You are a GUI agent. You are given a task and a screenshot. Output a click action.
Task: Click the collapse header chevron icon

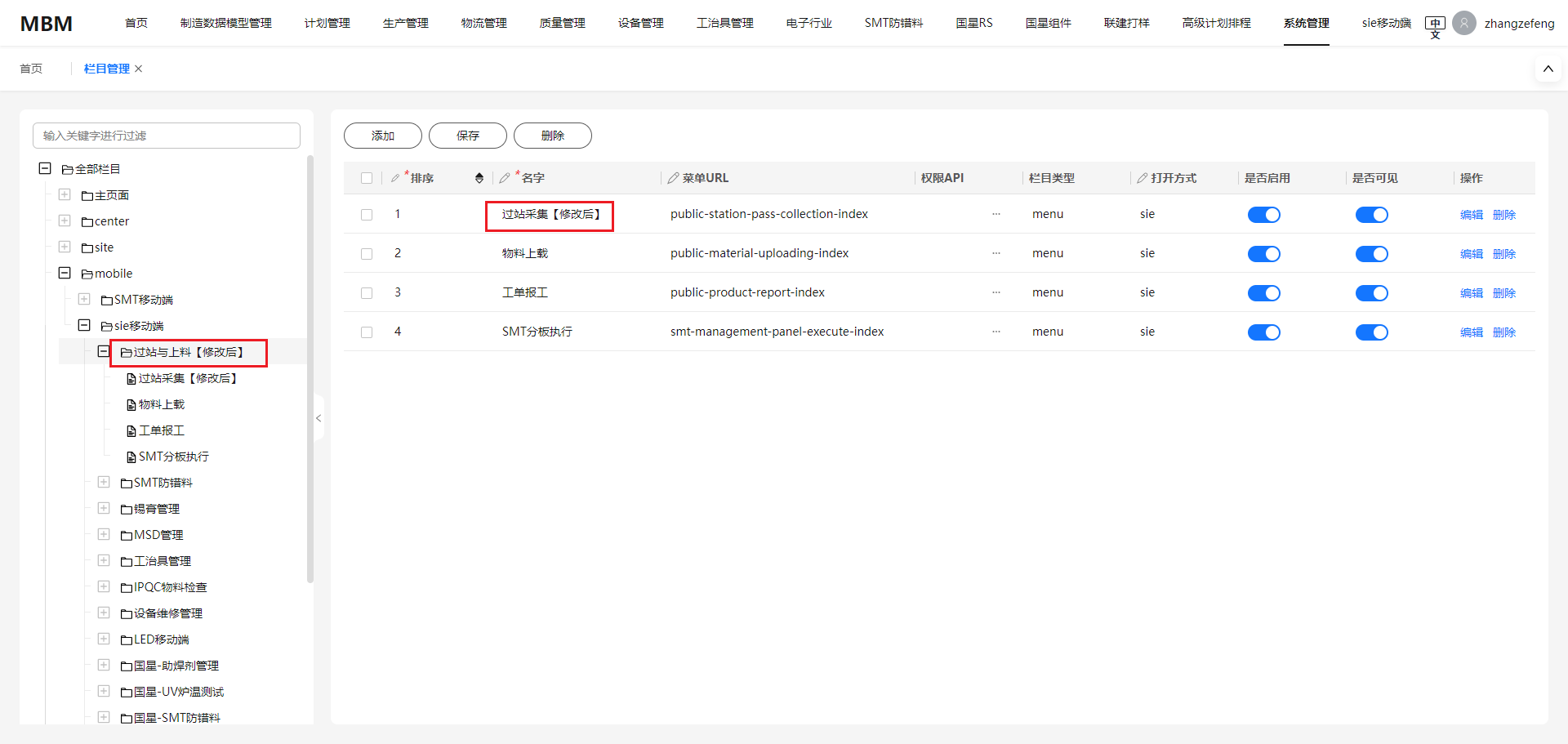pyautogui.click(x=1548, y=69)
